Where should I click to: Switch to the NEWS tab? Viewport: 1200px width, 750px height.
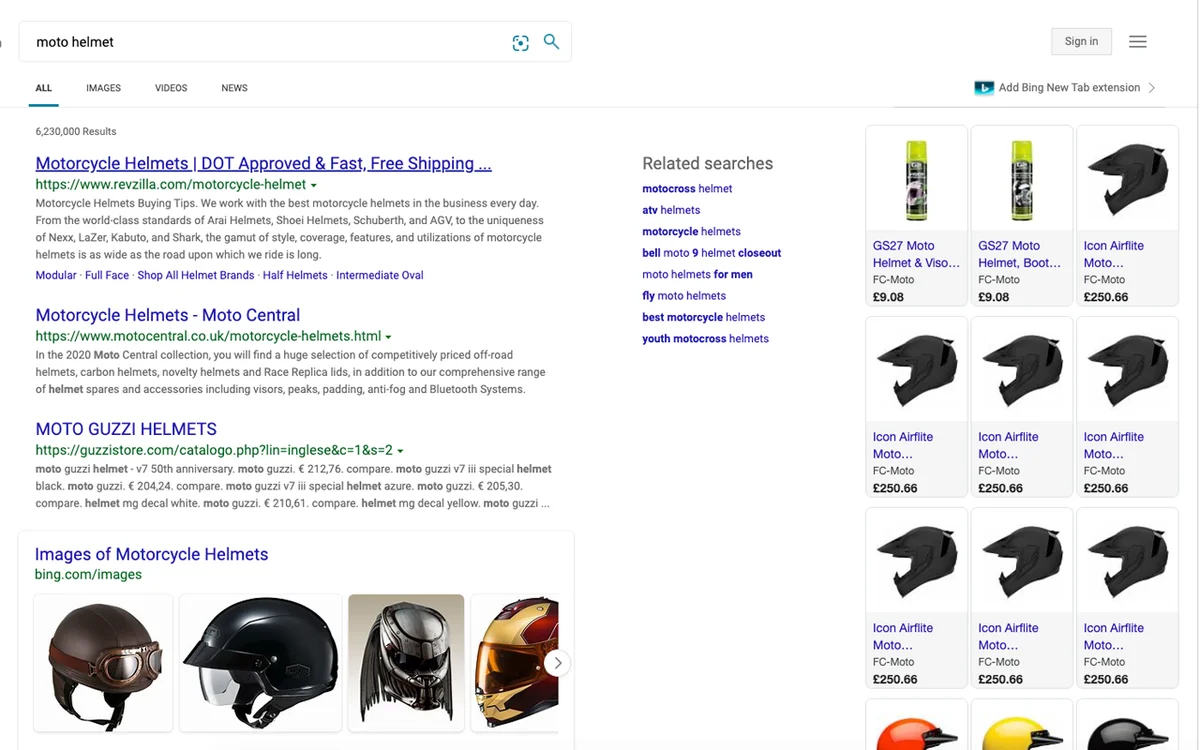(234, 88)
